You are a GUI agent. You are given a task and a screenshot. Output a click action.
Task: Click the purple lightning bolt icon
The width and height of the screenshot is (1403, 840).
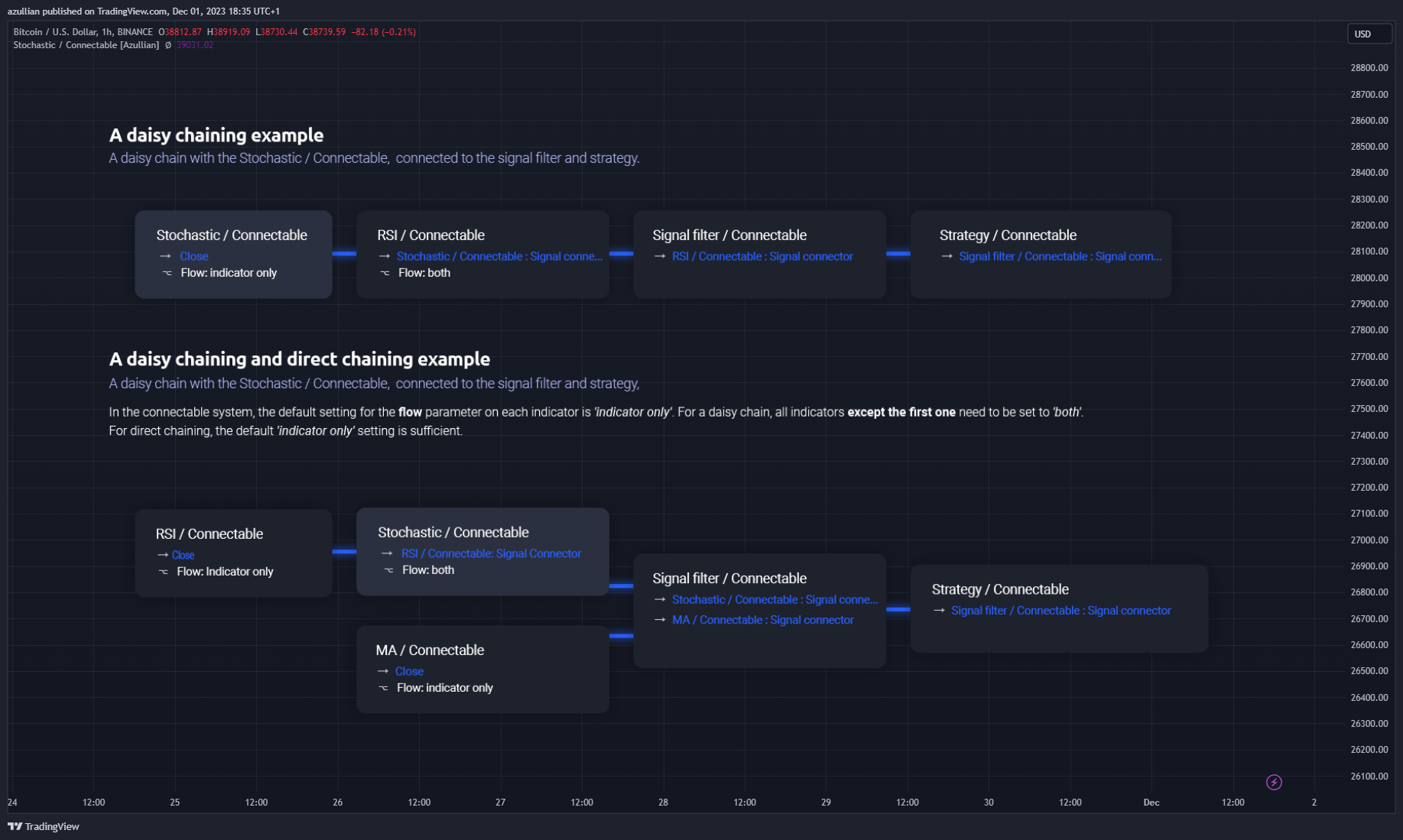tap(1274, 782)
